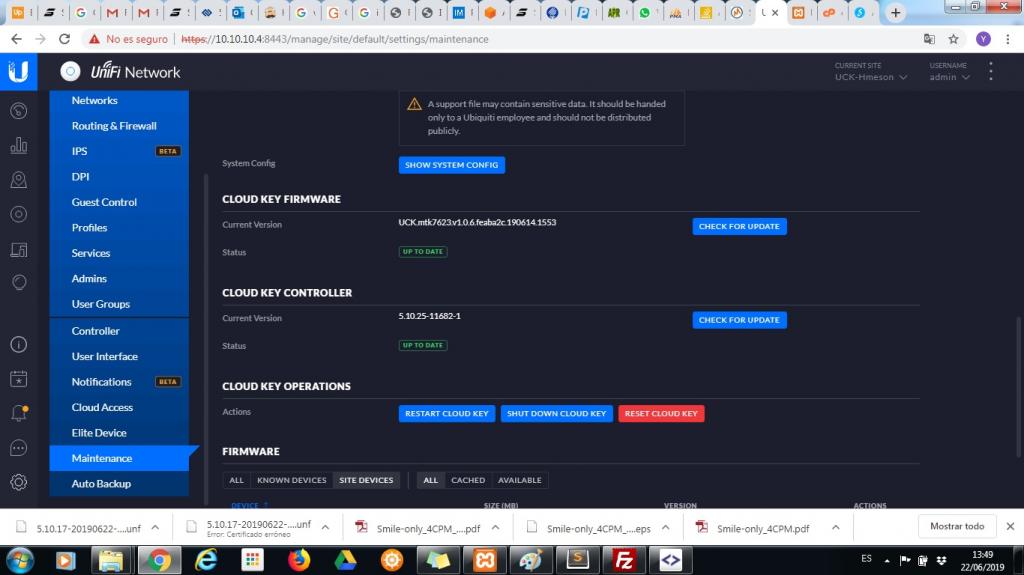Open the UniFi dashboard icon in sidebar

[18, 110]
